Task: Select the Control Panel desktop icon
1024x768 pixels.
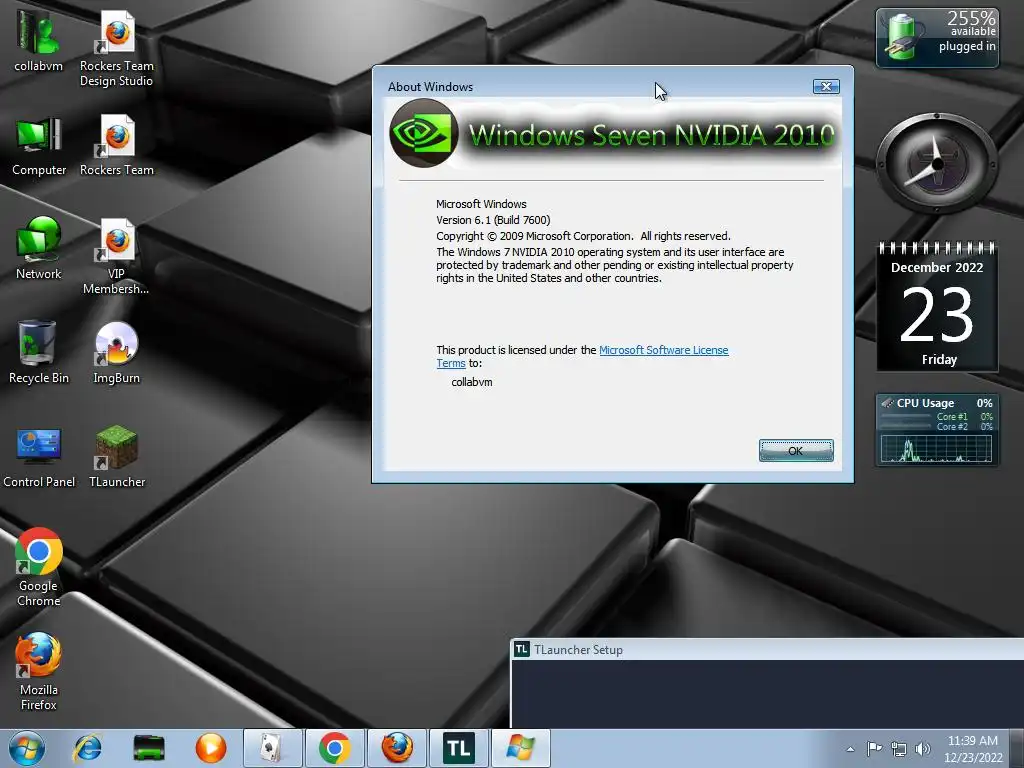Action: point(39,456)
